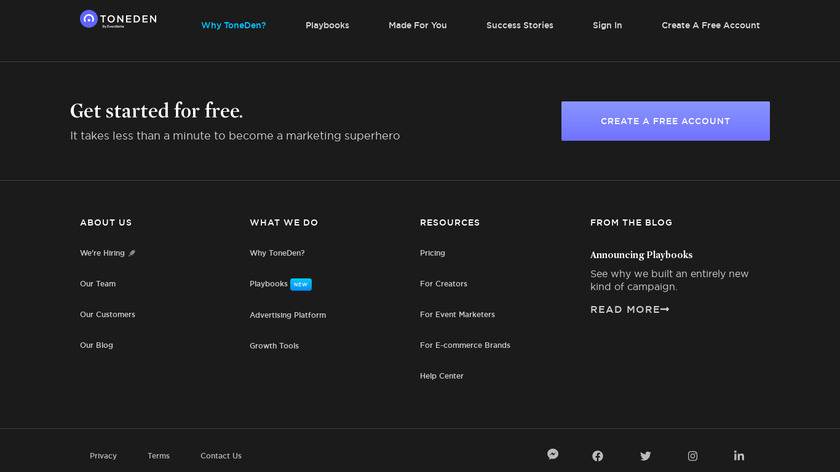Viewport: 840px width, 472px height.
Task: Click READ MORE blog link
Action: pos(630,310)
